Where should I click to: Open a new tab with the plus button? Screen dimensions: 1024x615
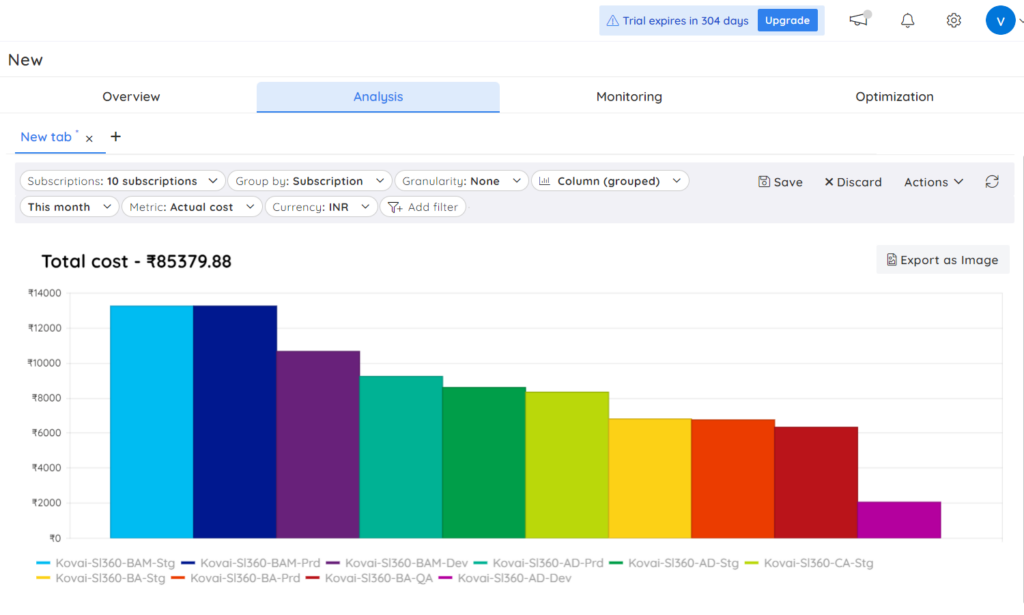pyautogui.click(x=115, y=137)
